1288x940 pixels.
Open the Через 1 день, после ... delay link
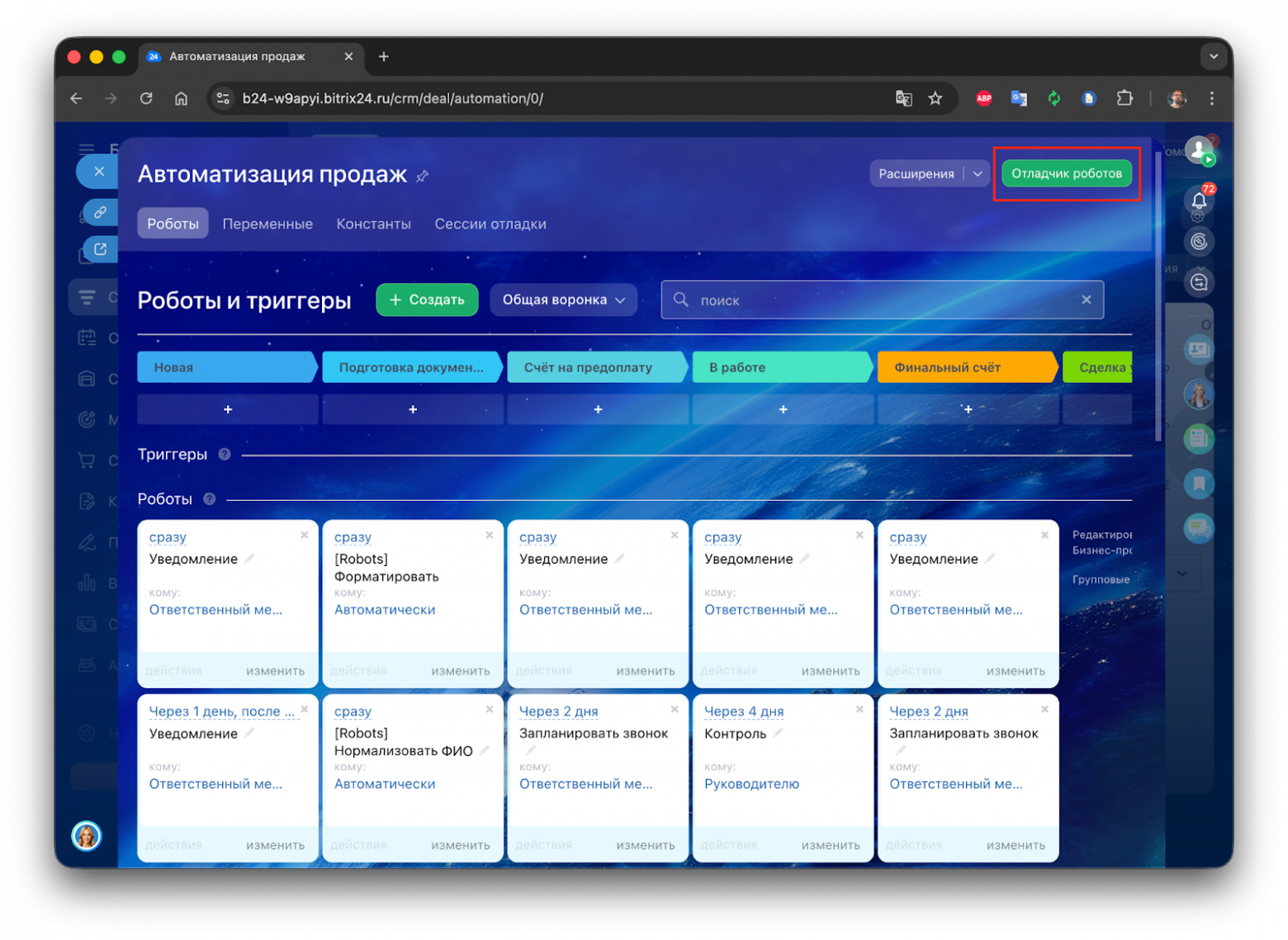coord(221,711)
